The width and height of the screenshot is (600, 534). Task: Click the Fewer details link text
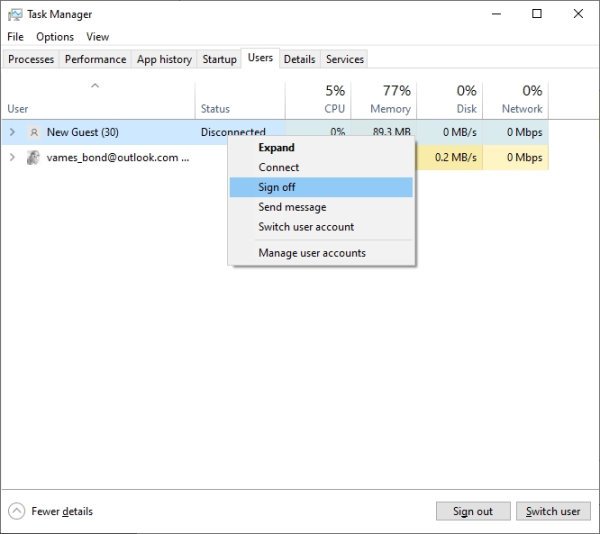[x=62, y=511]
